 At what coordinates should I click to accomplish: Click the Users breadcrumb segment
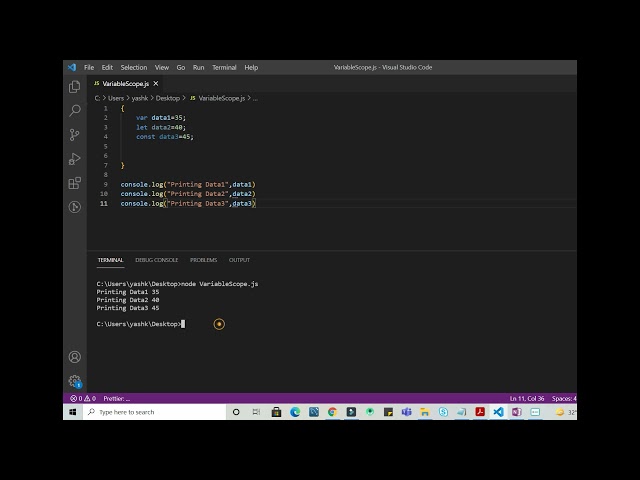[116, 98]
